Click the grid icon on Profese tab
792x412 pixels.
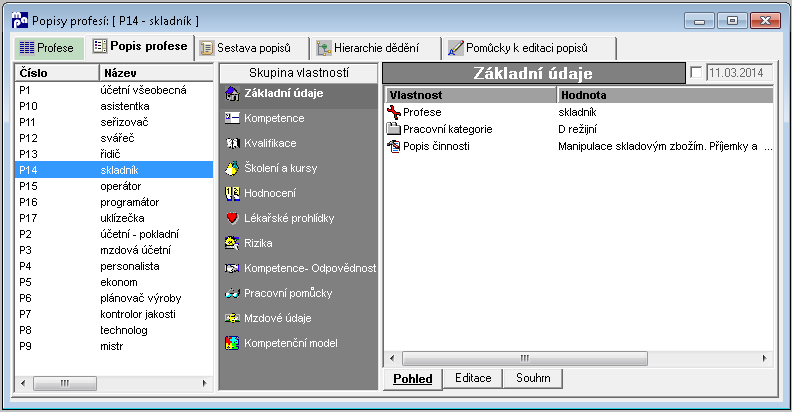coord(27,48)
